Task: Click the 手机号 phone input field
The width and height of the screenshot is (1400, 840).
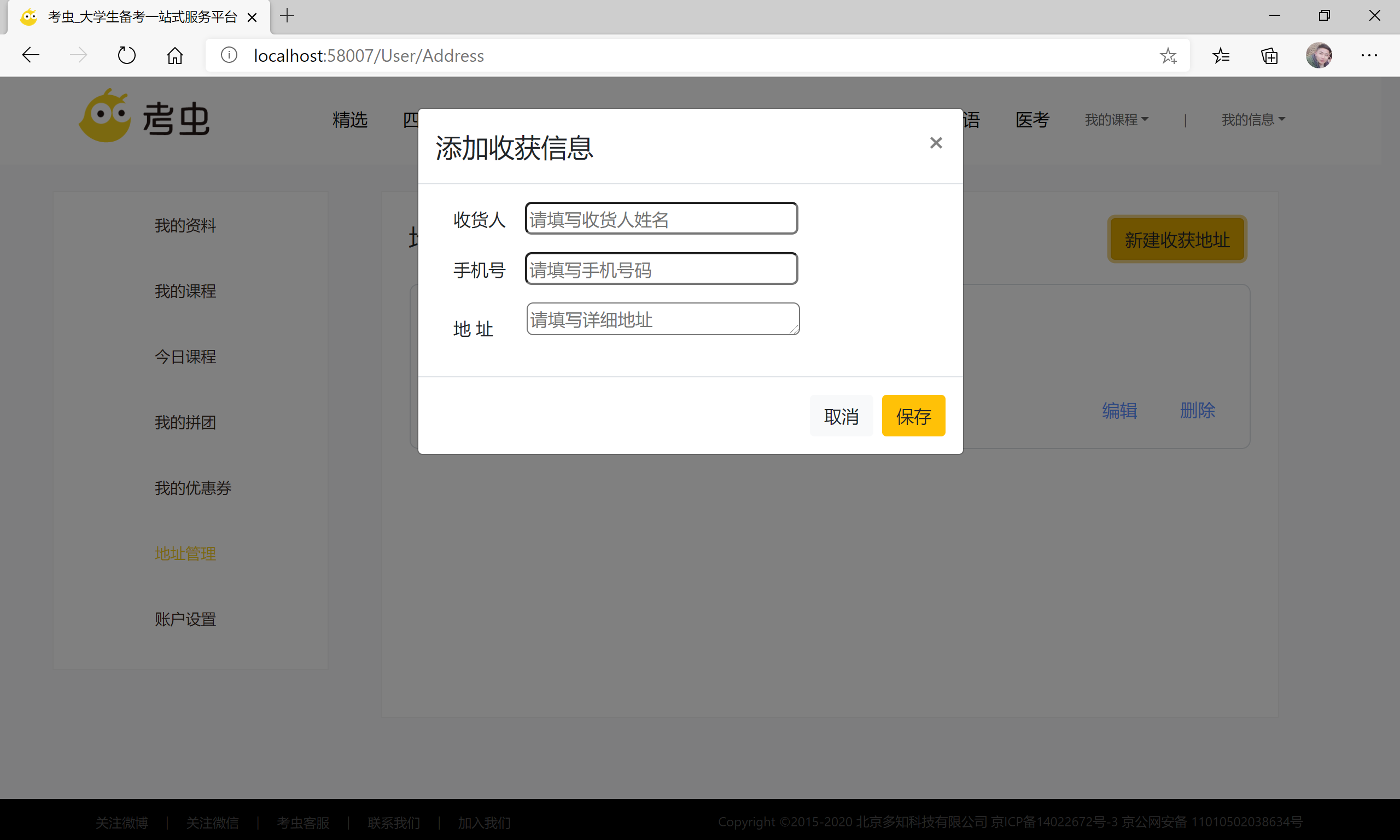Action: pos(661,269)
